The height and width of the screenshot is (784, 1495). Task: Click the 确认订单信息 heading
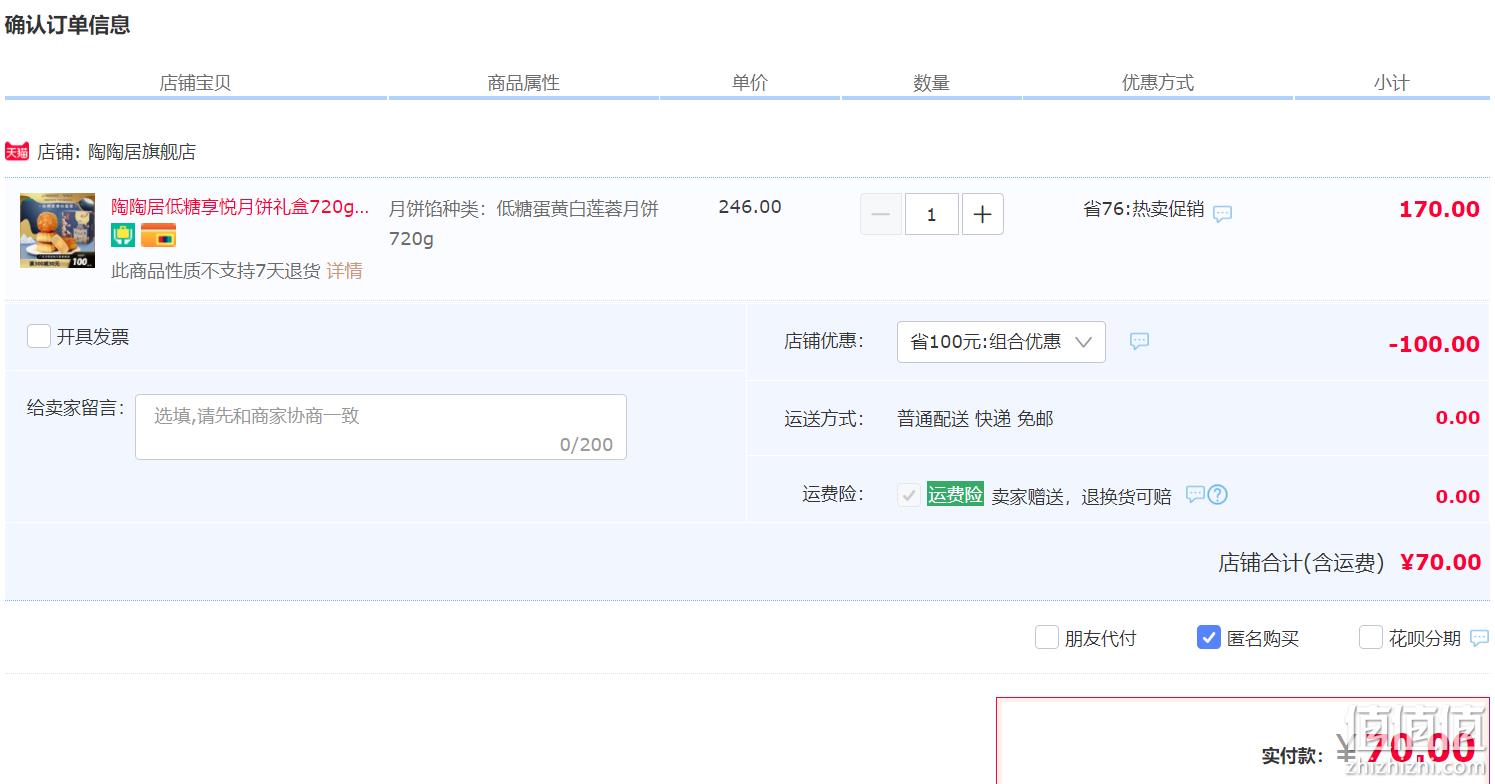coord(68,25)
